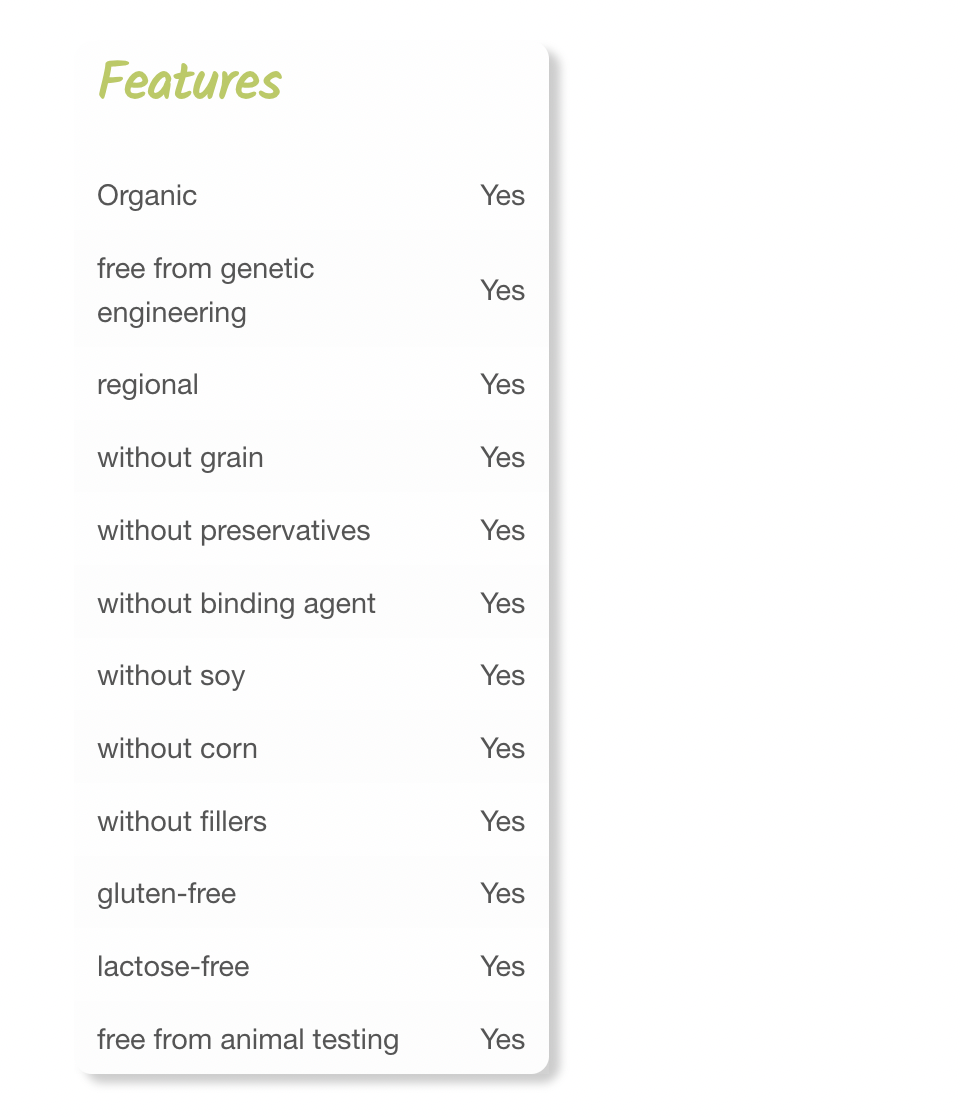Click the Features heading
Screen dimensions: 960x1118
pyautogui.click(x=190, y=81)
